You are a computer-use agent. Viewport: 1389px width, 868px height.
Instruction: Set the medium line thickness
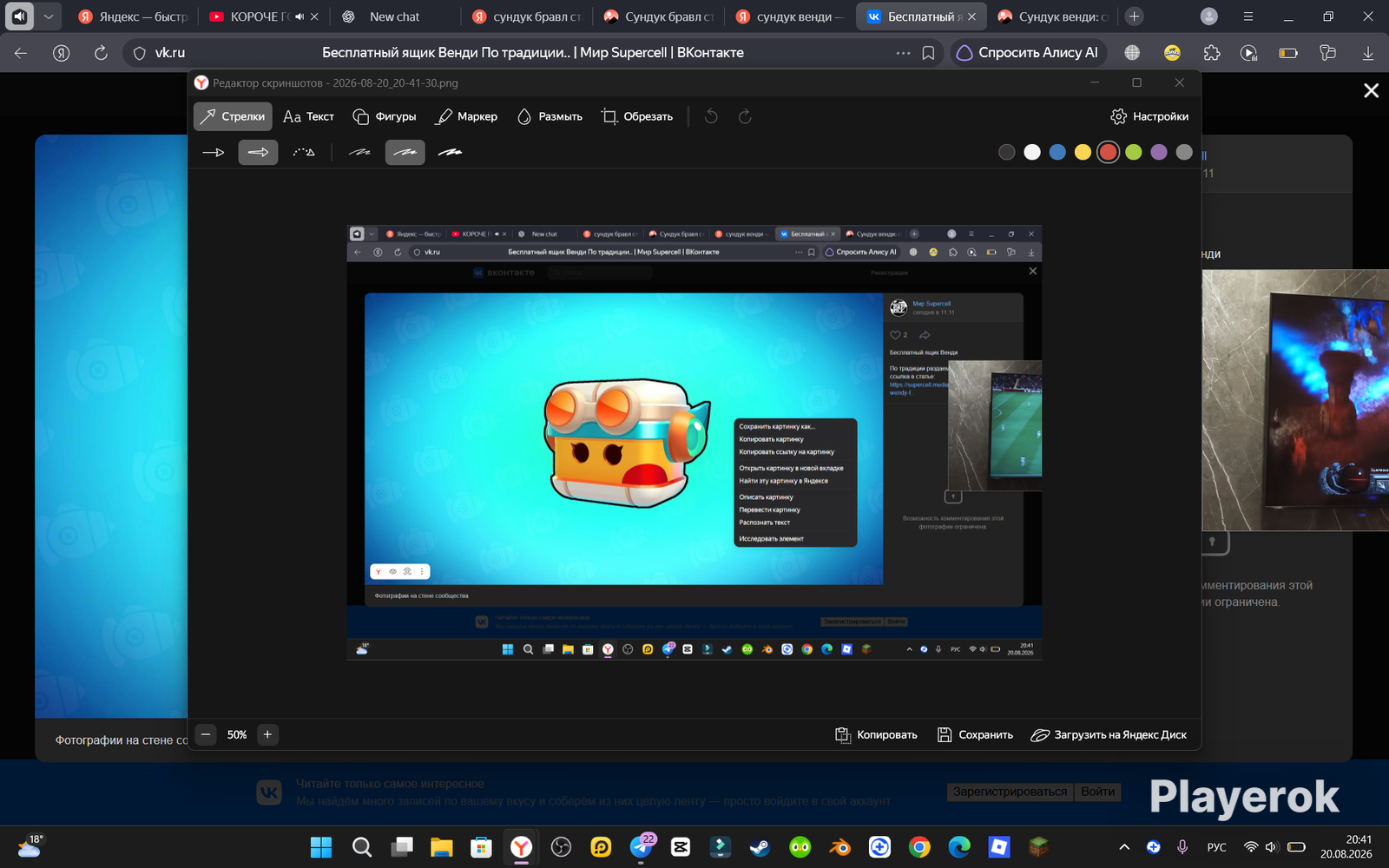tap(405, 152)
